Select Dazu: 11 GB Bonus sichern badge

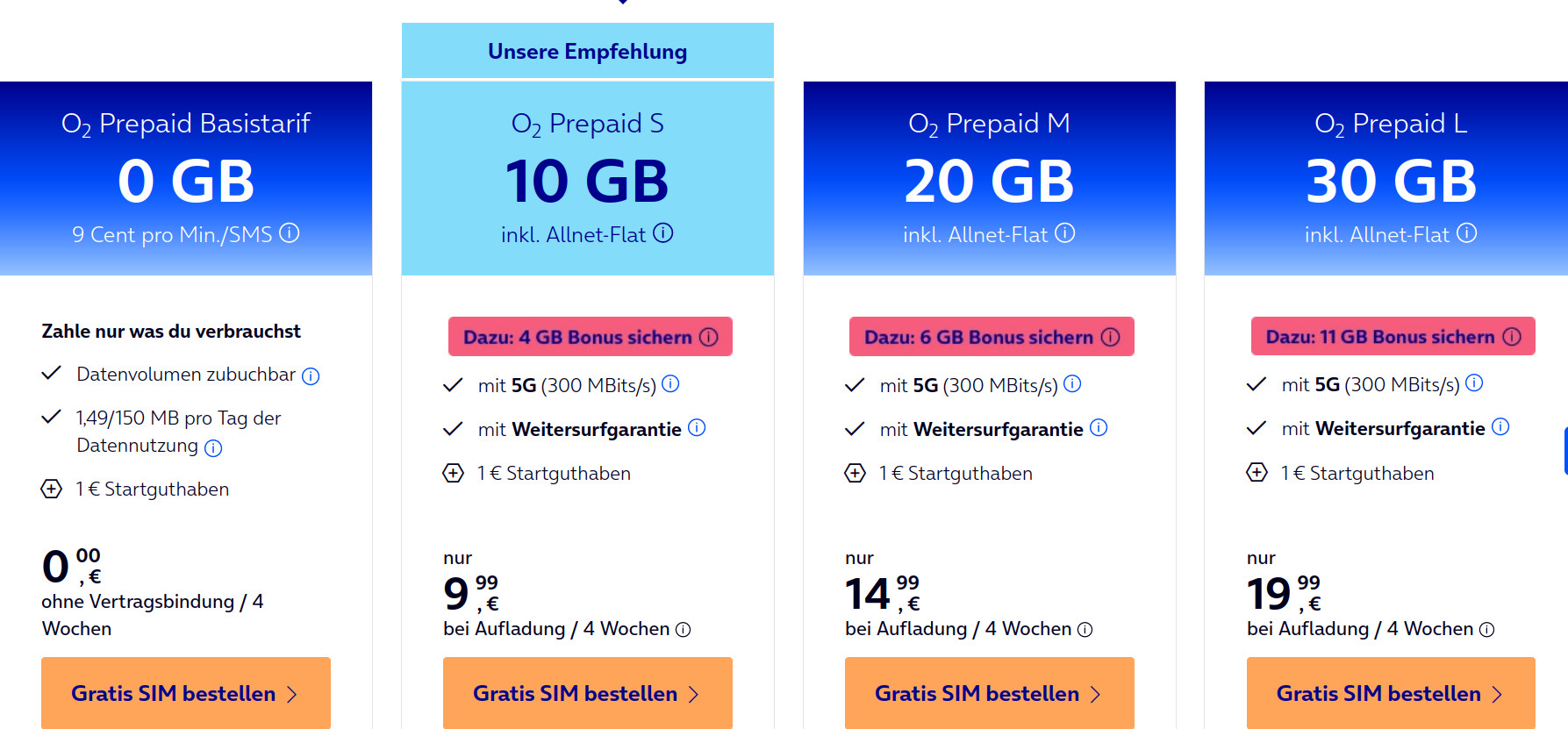(x=1380, y=337)
